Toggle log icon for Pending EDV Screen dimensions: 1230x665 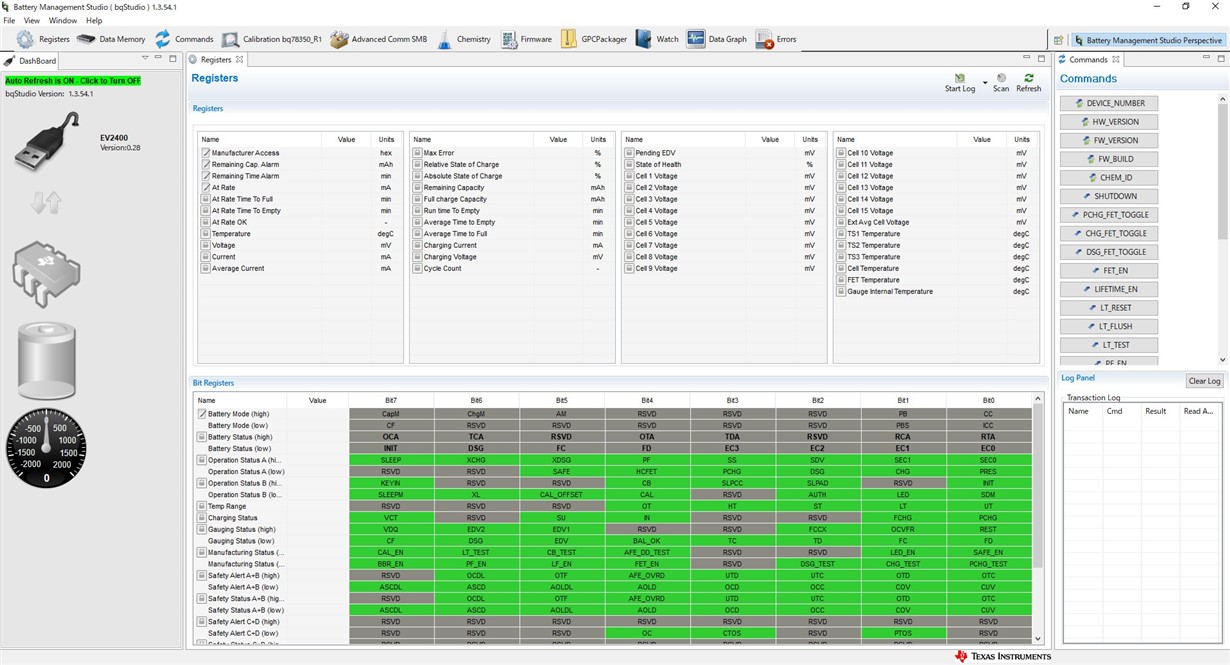[x=629, y=153]
